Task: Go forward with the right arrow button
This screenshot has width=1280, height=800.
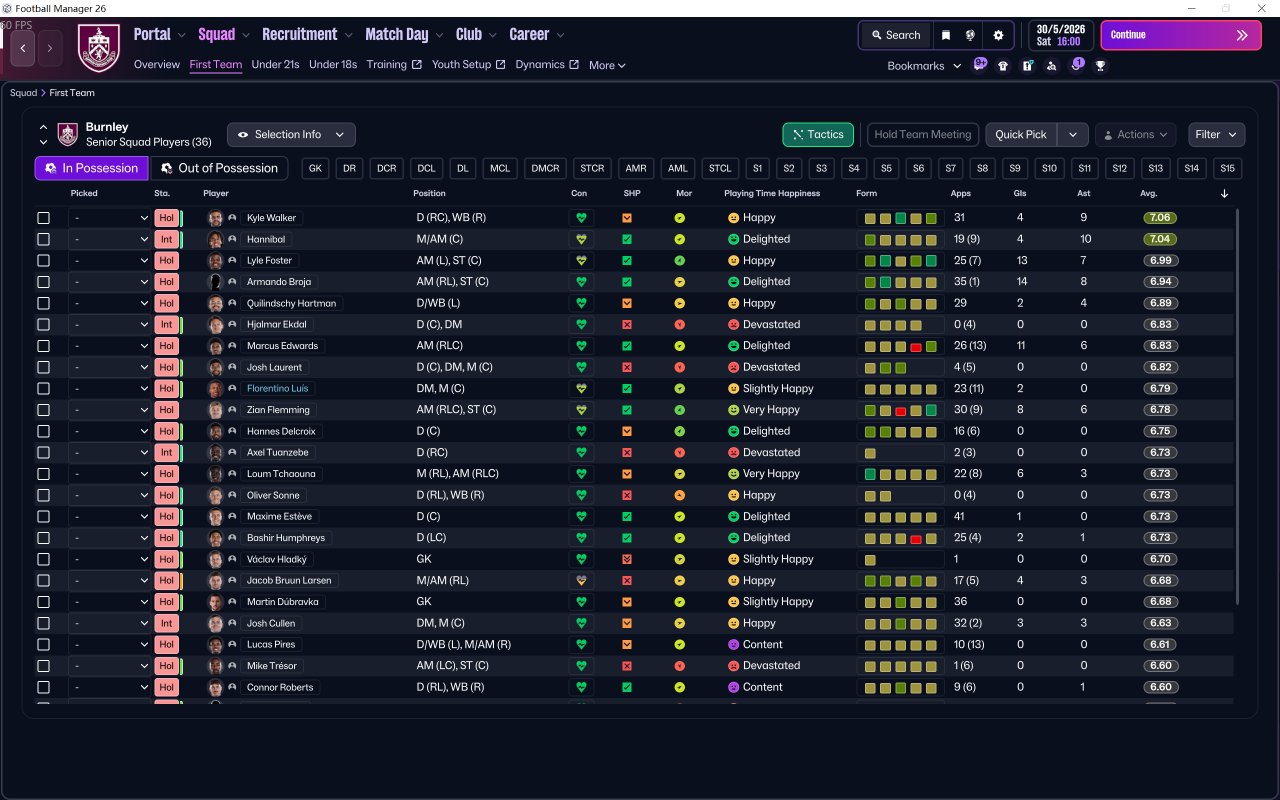Action: (50, 48)
